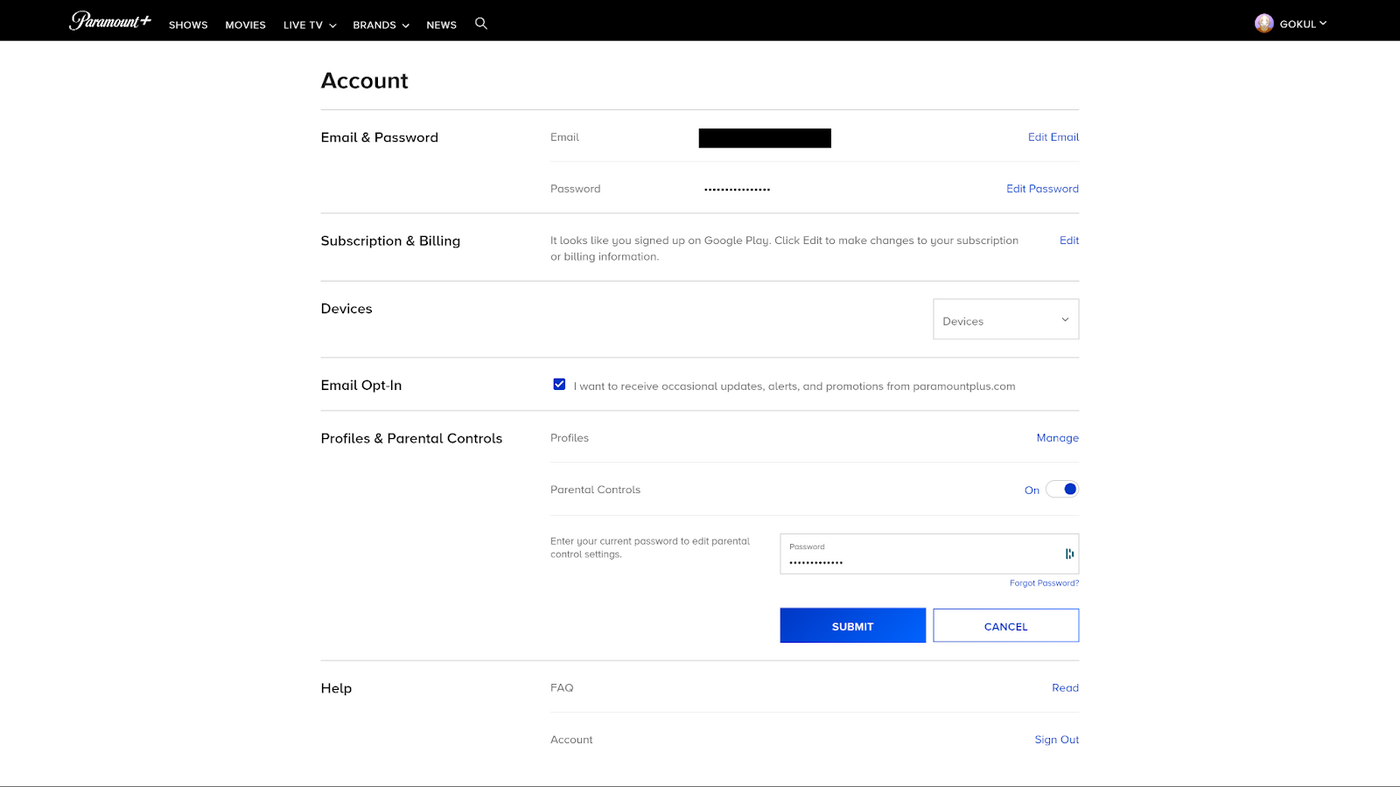Click the masked password dots in Email & Password
The width and height of the screenshot is (1400, 787).
coord(737,189)
